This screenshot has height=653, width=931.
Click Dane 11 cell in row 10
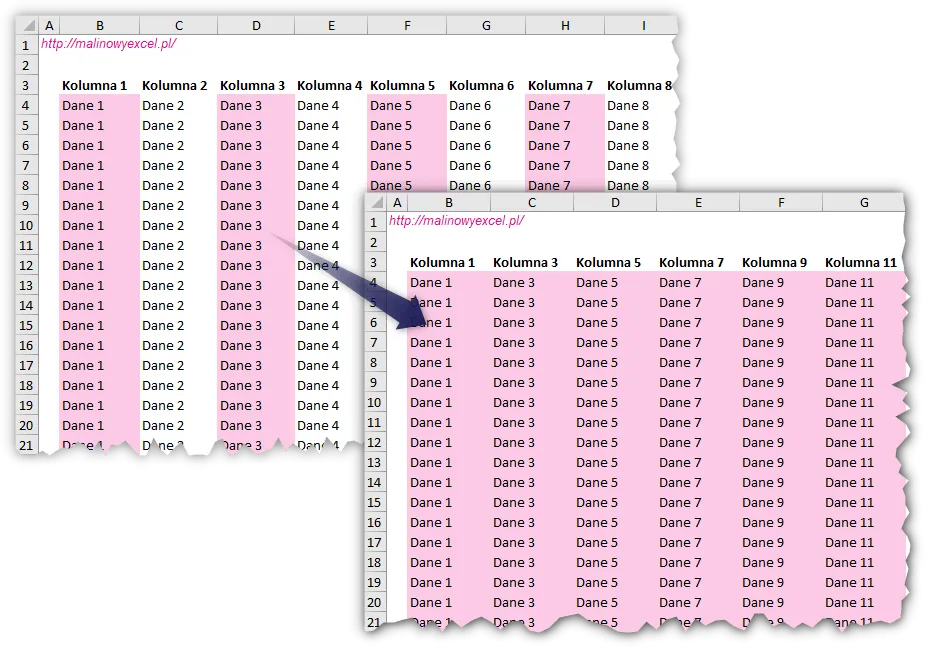[849, 403]
